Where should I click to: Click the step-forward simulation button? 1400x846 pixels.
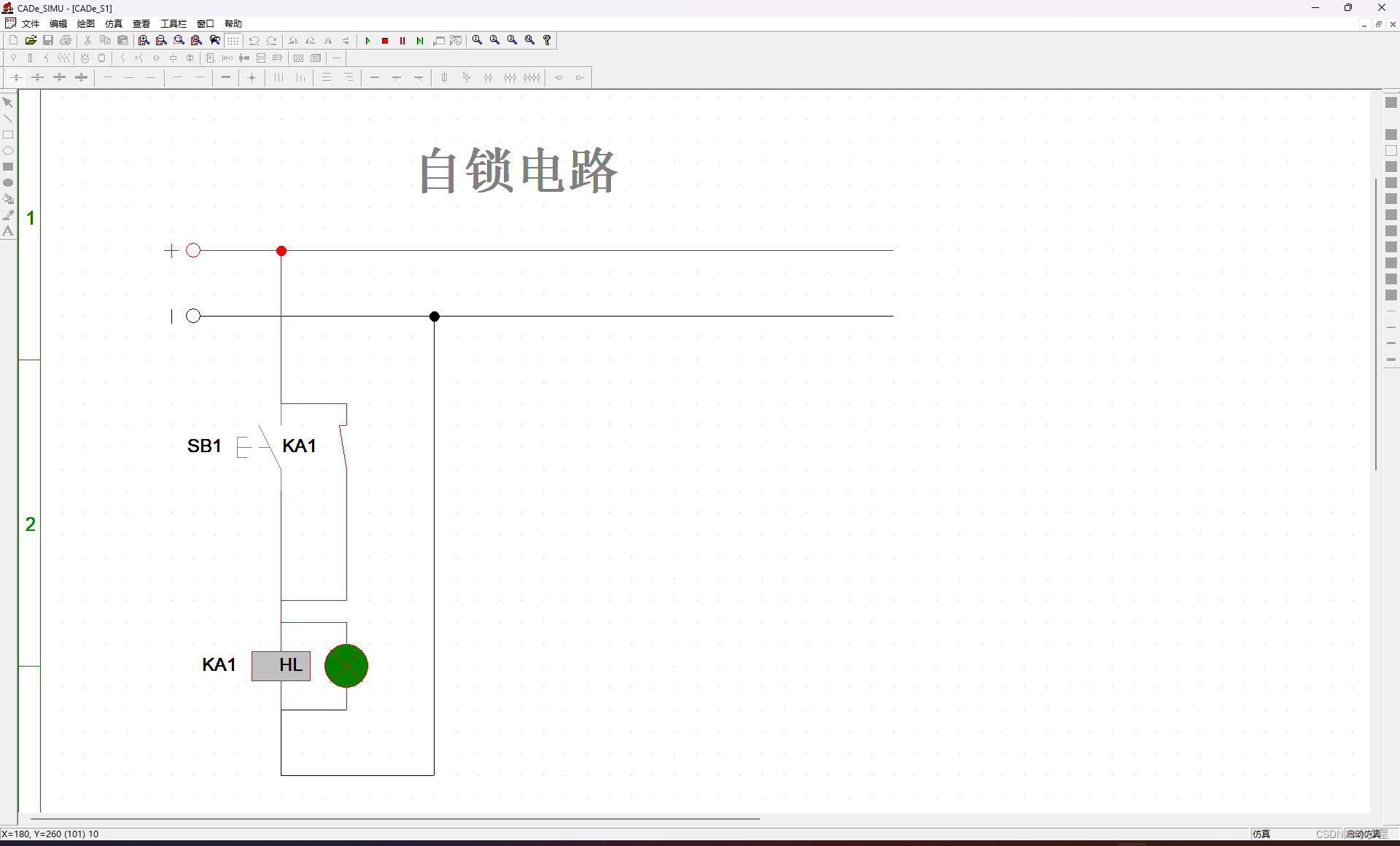point(420,41)
